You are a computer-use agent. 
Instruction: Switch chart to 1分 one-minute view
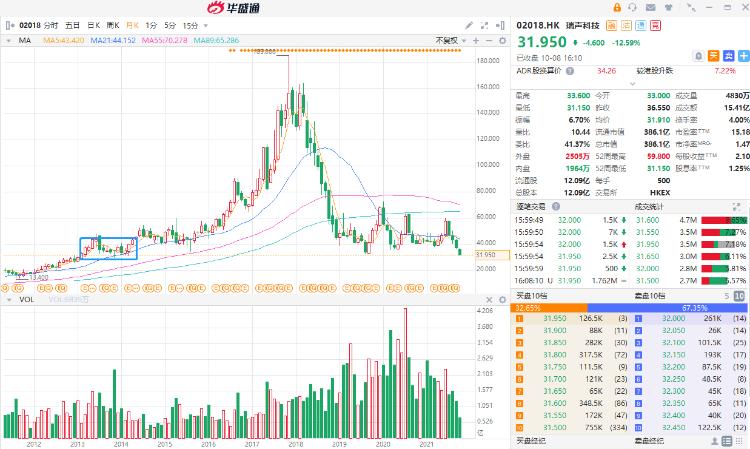151,25
